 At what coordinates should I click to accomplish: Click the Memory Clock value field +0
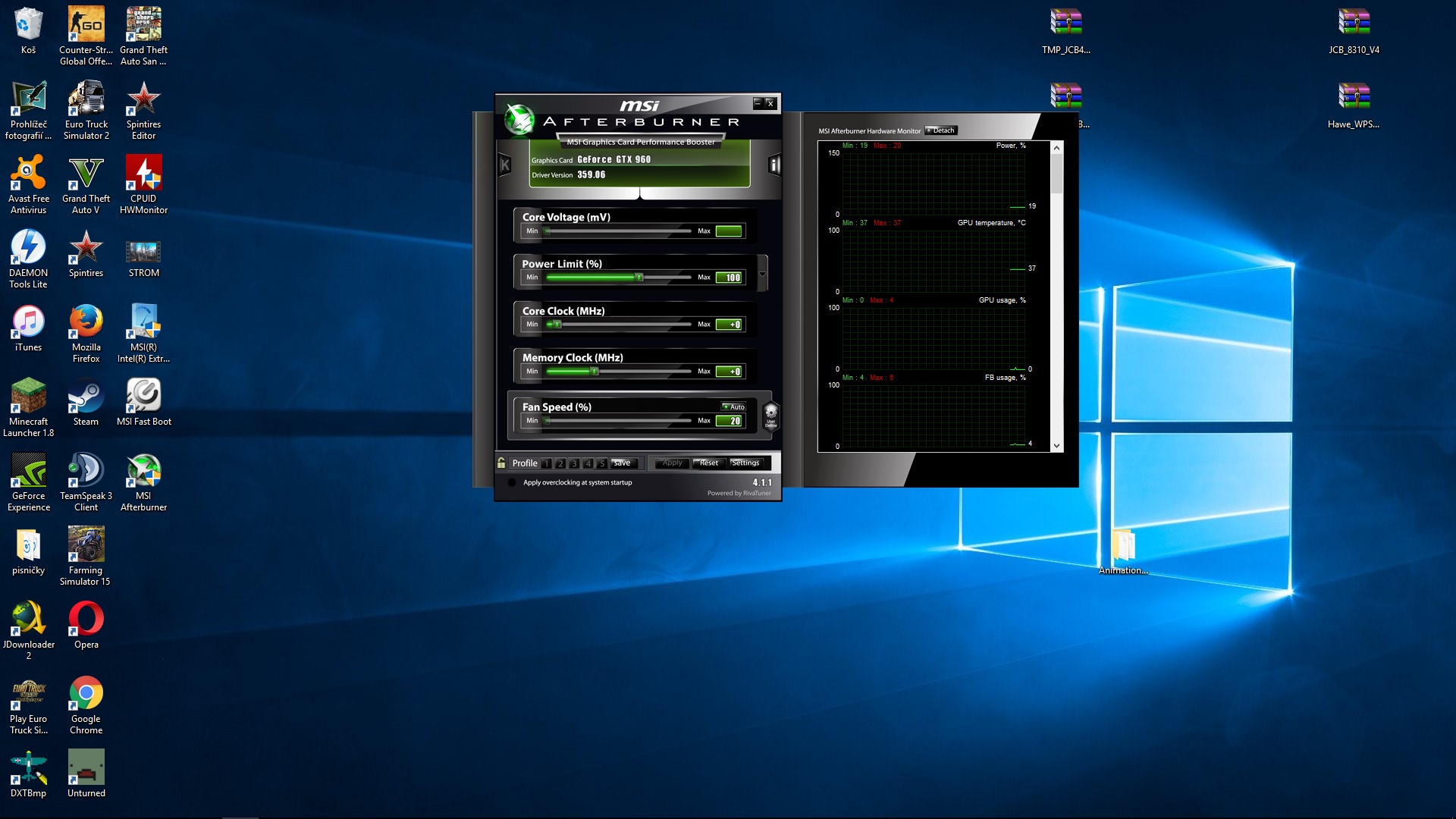(729, 372)
